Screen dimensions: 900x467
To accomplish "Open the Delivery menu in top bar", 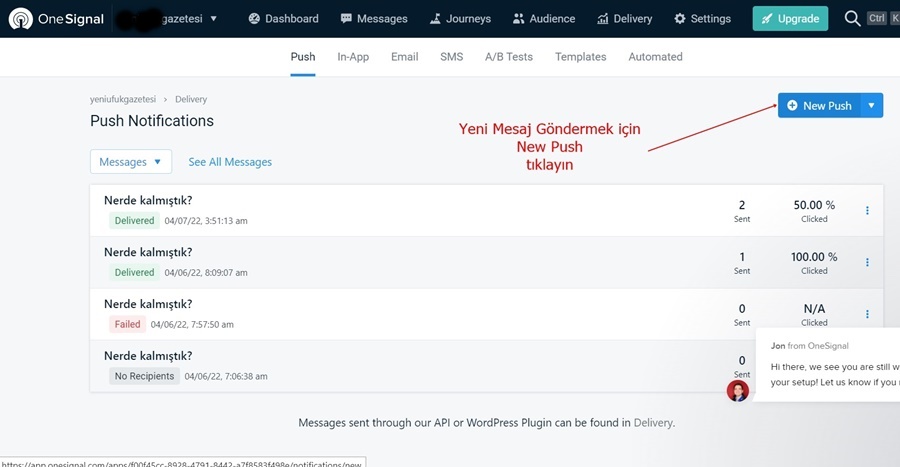I will coord(624,19).
